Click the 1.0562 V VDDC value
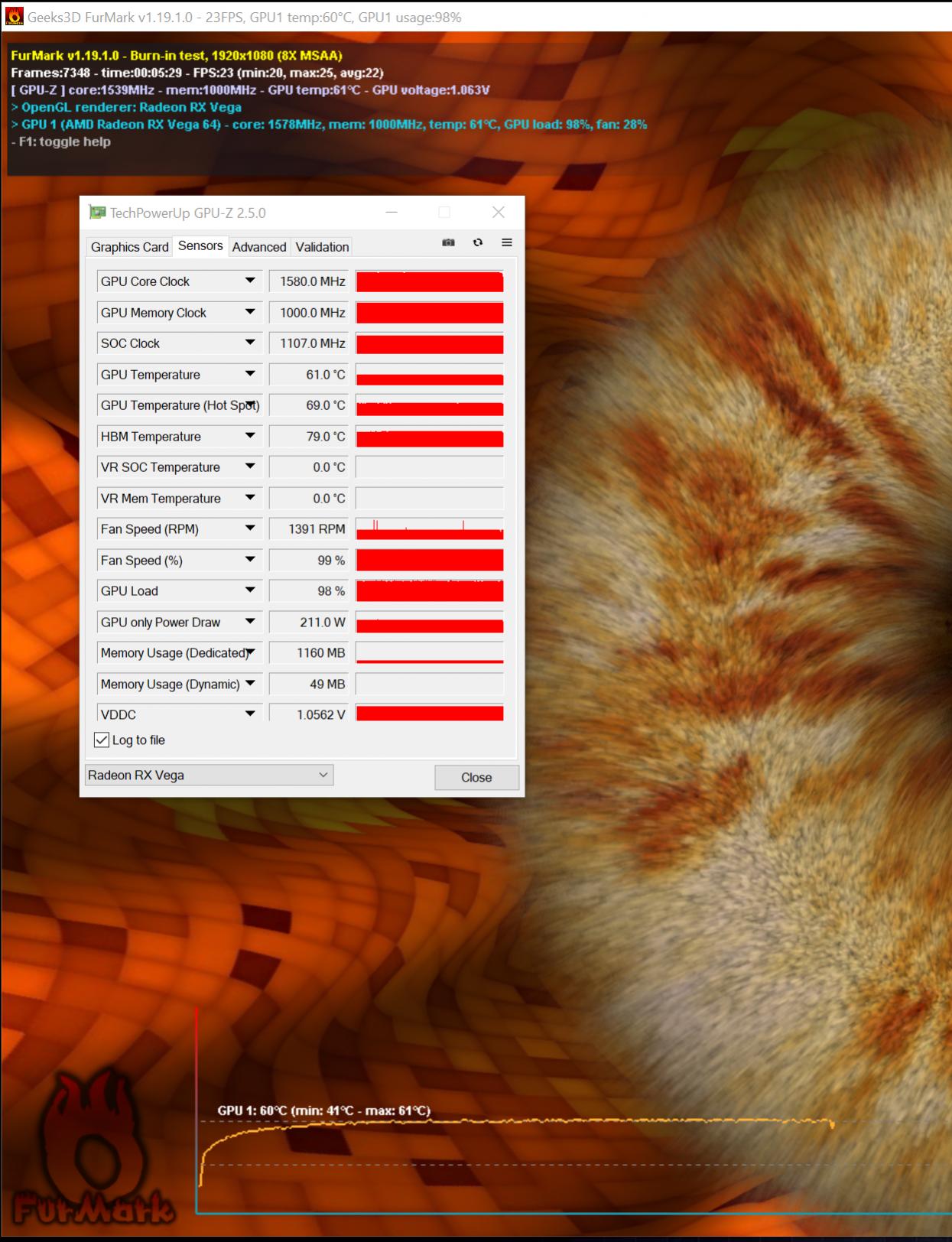The width and height of the screenshot is (952, 1242). [x=309, y=714]
